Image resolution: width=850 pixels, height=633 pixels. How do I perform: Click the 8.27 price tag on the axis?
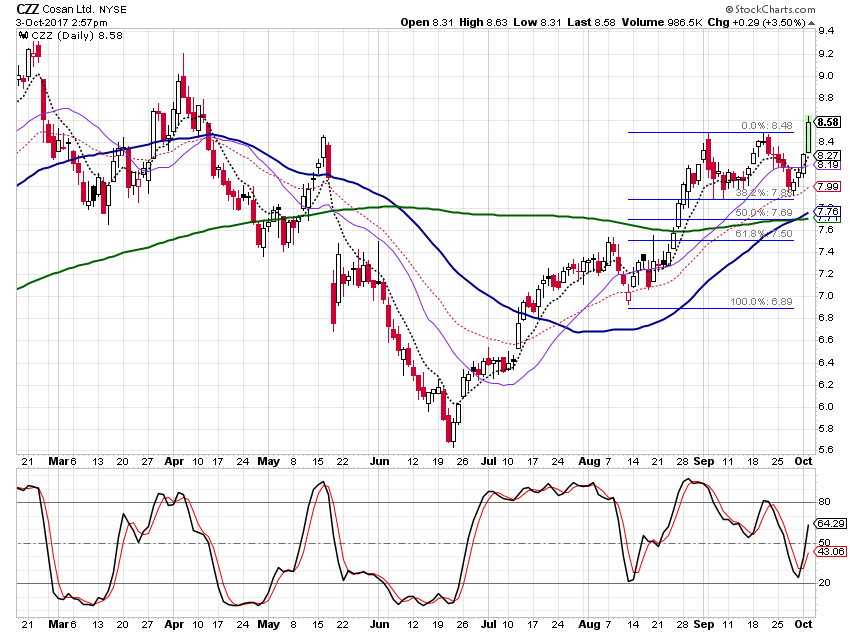coord(828,156)
